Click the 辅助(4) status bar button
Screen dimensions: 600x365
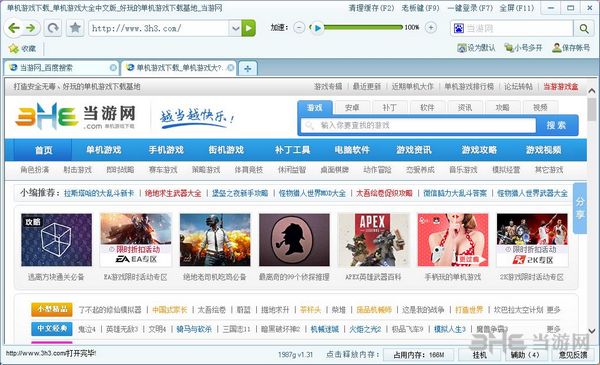tap(525, 355)
